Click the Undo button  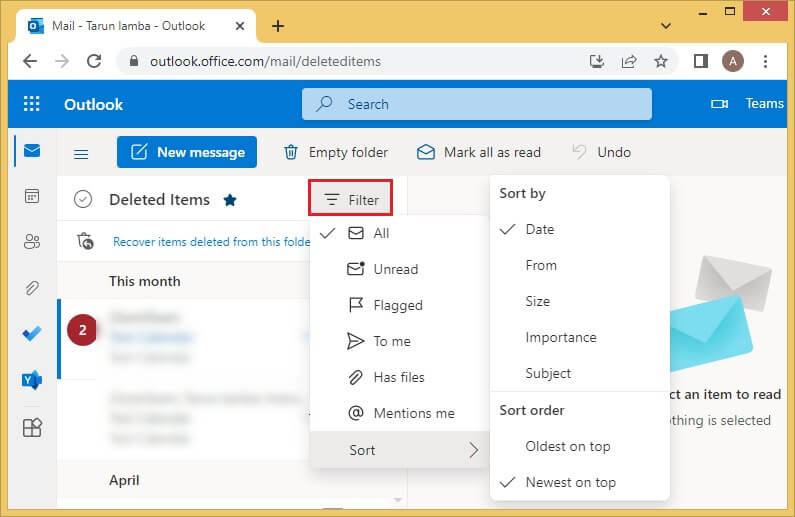602,153
